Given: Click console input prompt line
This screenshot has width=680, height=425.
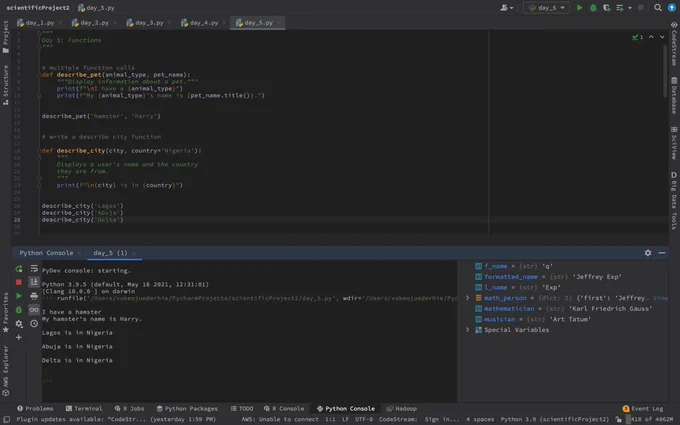Looking at the screenshot, I should tap(249, 381).
